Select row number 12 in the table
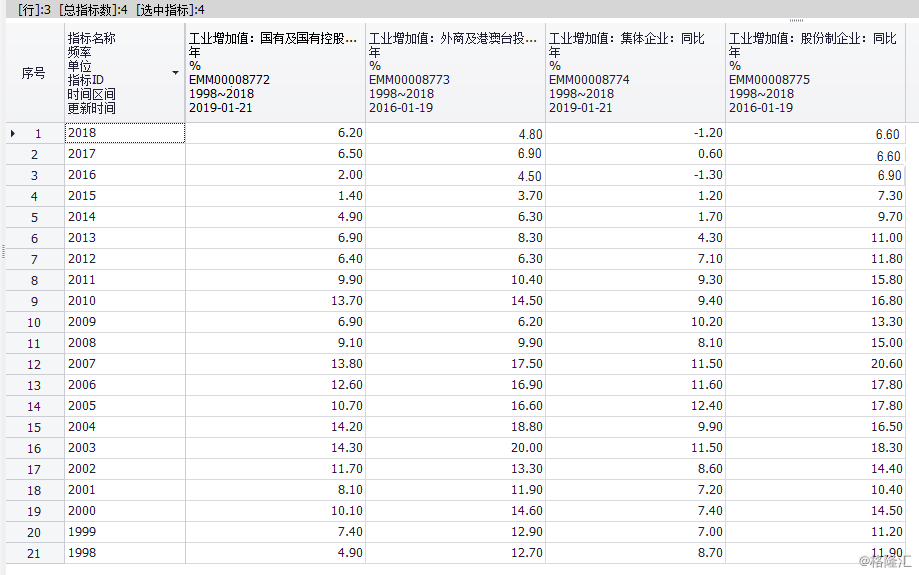The width and height of the screenshot is (919, 575). tap(34, 365)
